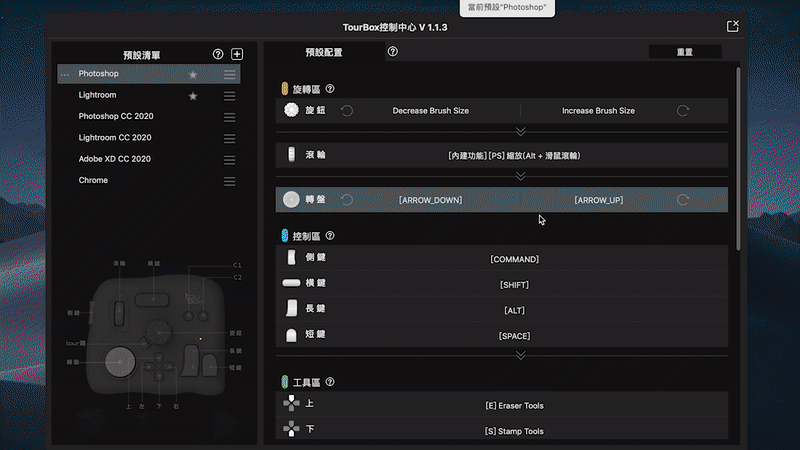The height and width of the screenshot is (450, 800).
Task: Click the D-pad 下 icon
Action: click(291, 429)
